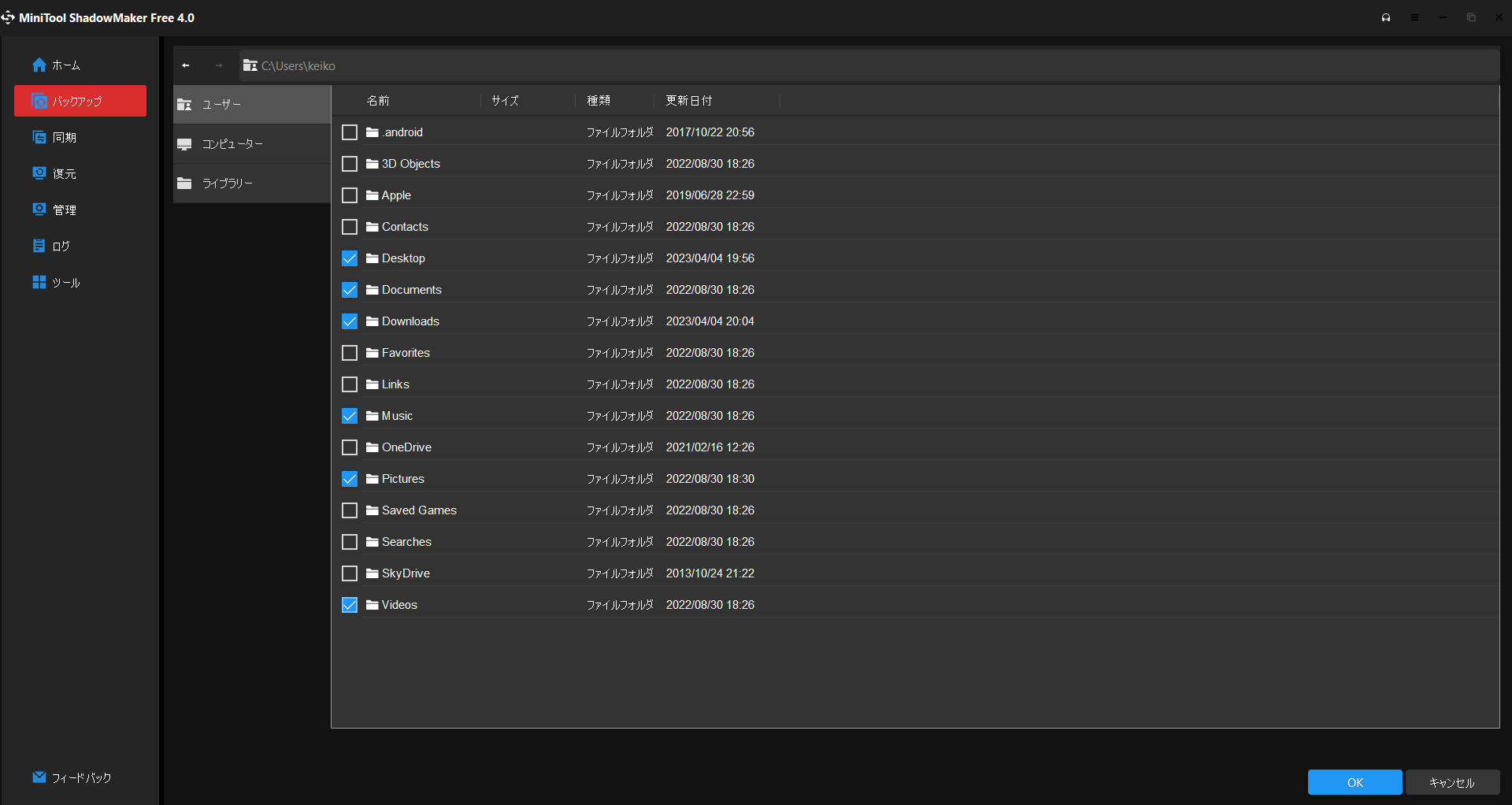Sort list by Updated date (更新日付) header
This screenshot has width=1512, height=805.
(x=688, y=101)
